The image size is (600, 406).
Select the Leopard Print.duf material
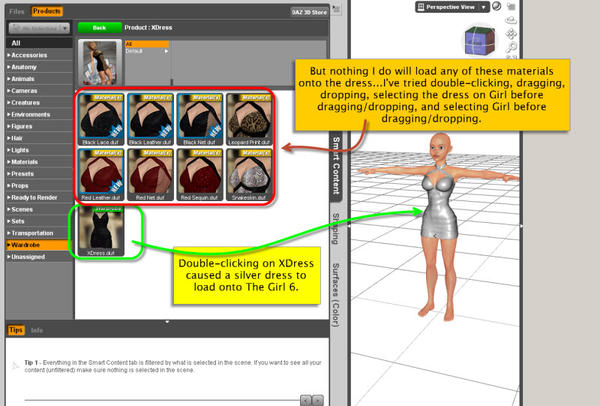point(249,119)
